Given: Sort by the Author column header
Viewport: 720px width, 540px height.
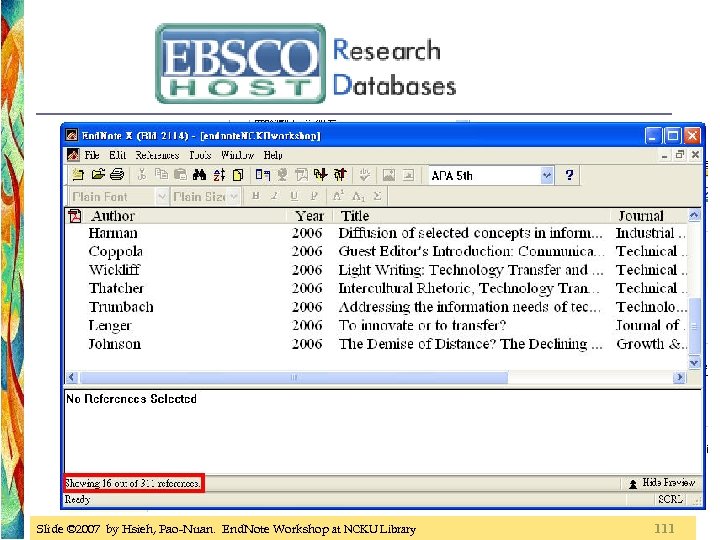Looking at the screenshot, I should (x=186, y=216).
